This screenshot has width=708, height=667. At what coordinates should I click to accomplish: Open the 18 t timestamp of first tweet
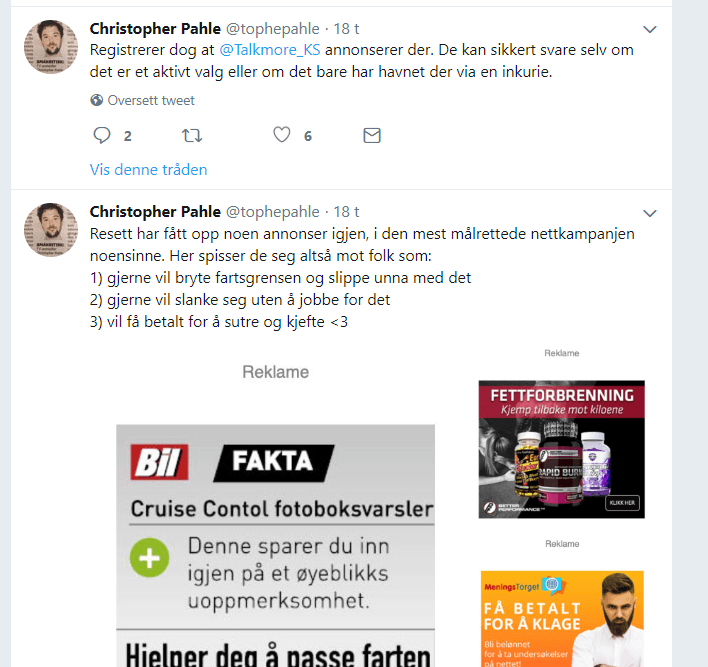(x=346, y=29)
